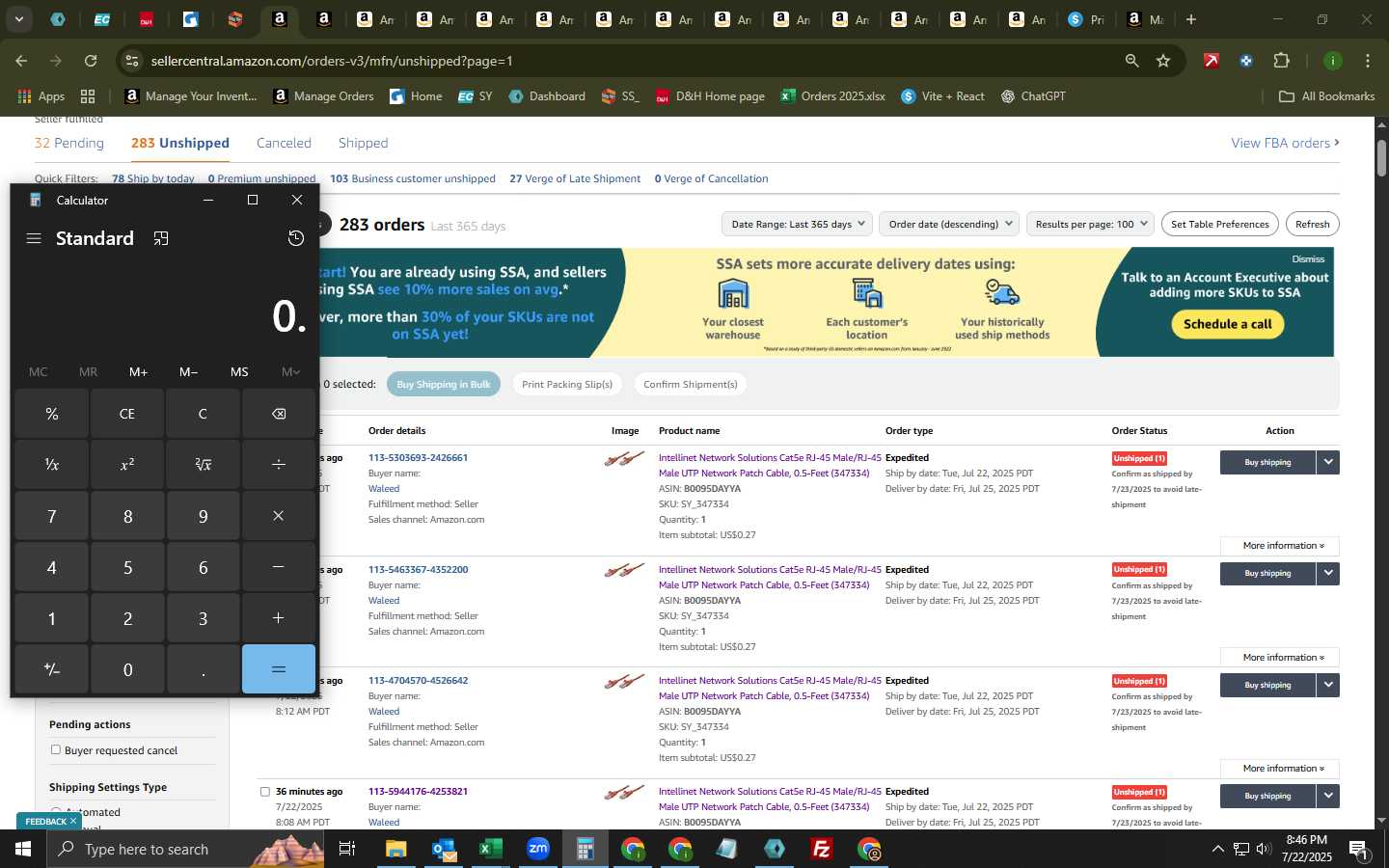Open Order date descending sort dropdown
The width and height of the screenshot is (1389, 868).
click(x=950, y=224)
